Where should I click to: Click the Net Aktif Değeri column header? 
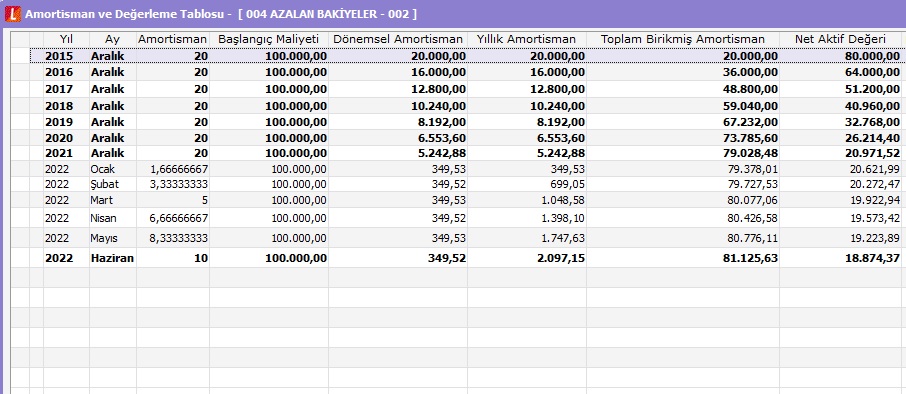coord(841,39)
